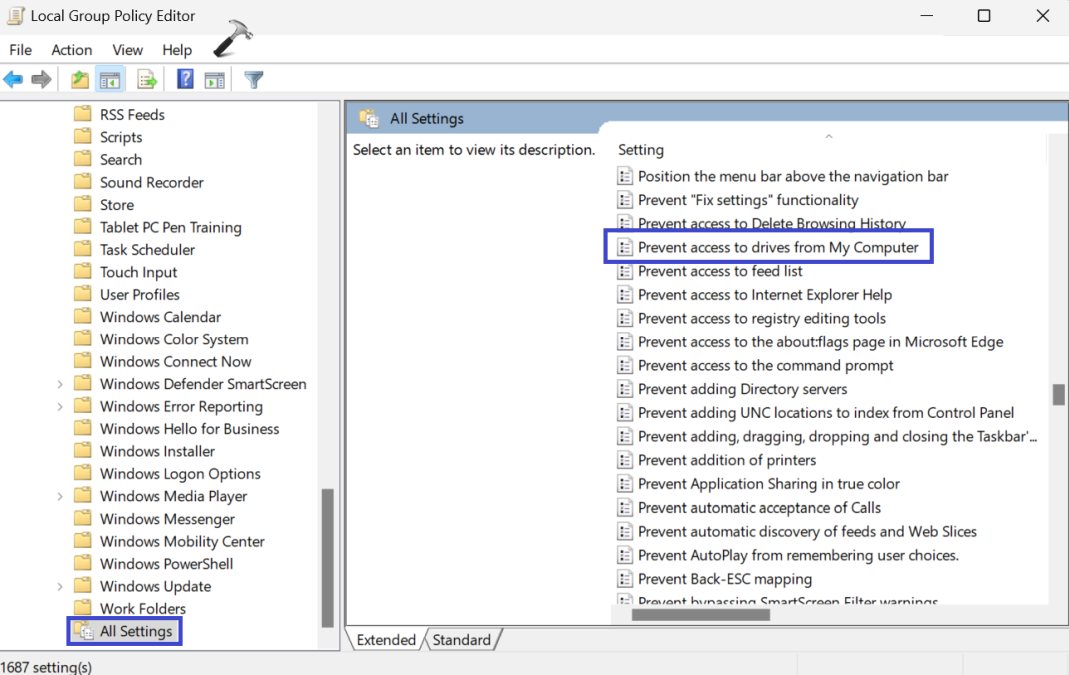Image resolution: width=1069 pixels, height=675 pixels.
Task: Switch to the Standard tab
Action: click(462, 640)
